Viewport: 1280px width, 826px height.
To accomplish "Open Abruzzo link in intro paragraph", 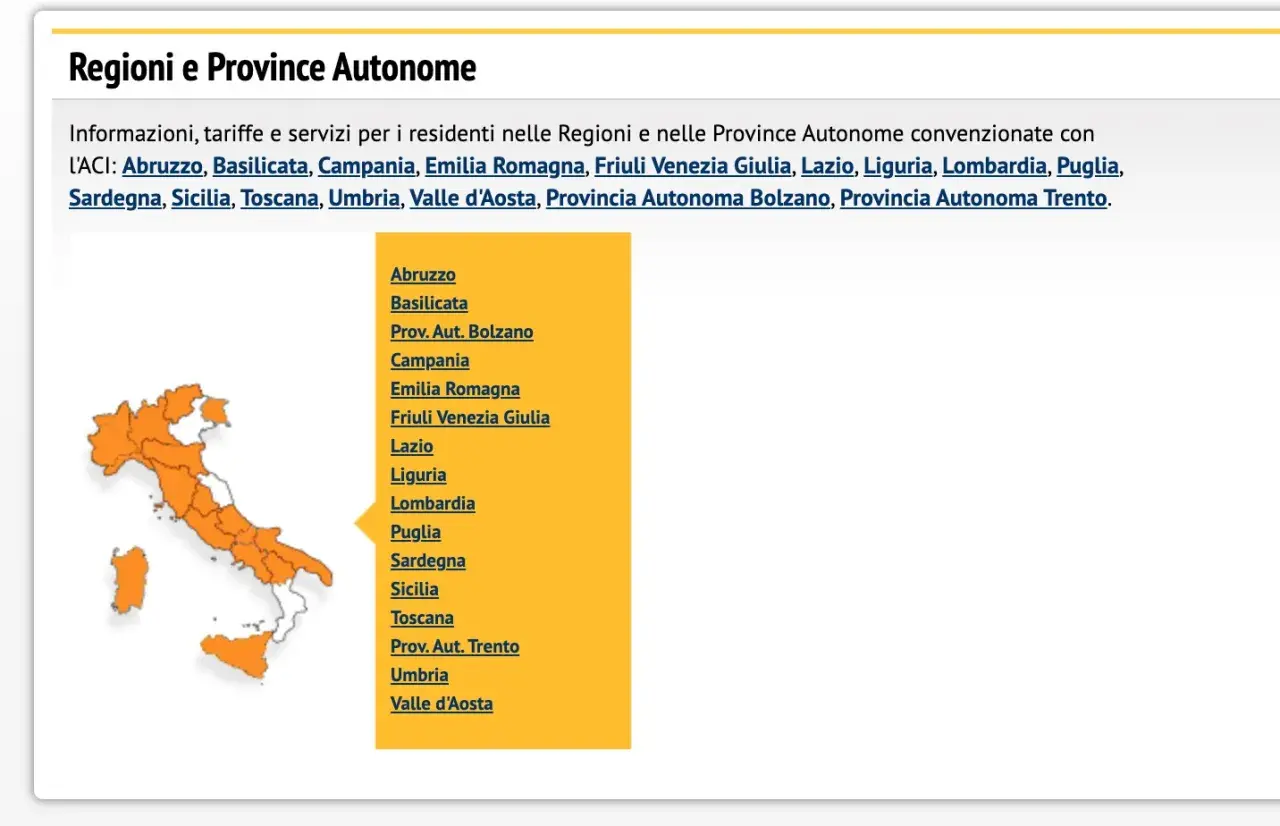I will 162,165.
